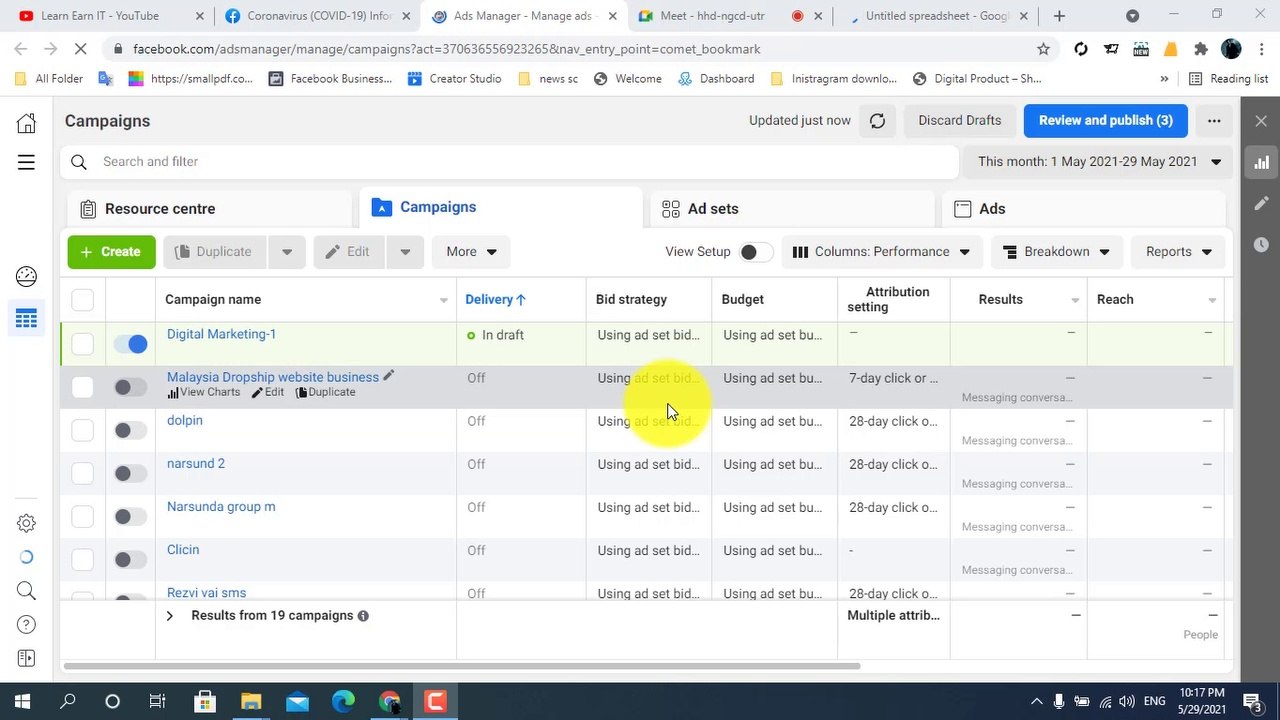Open the date range dropdown for this month
Image resolution: width=1280 pixels, height=720 pixels.
coord(1098,162)
